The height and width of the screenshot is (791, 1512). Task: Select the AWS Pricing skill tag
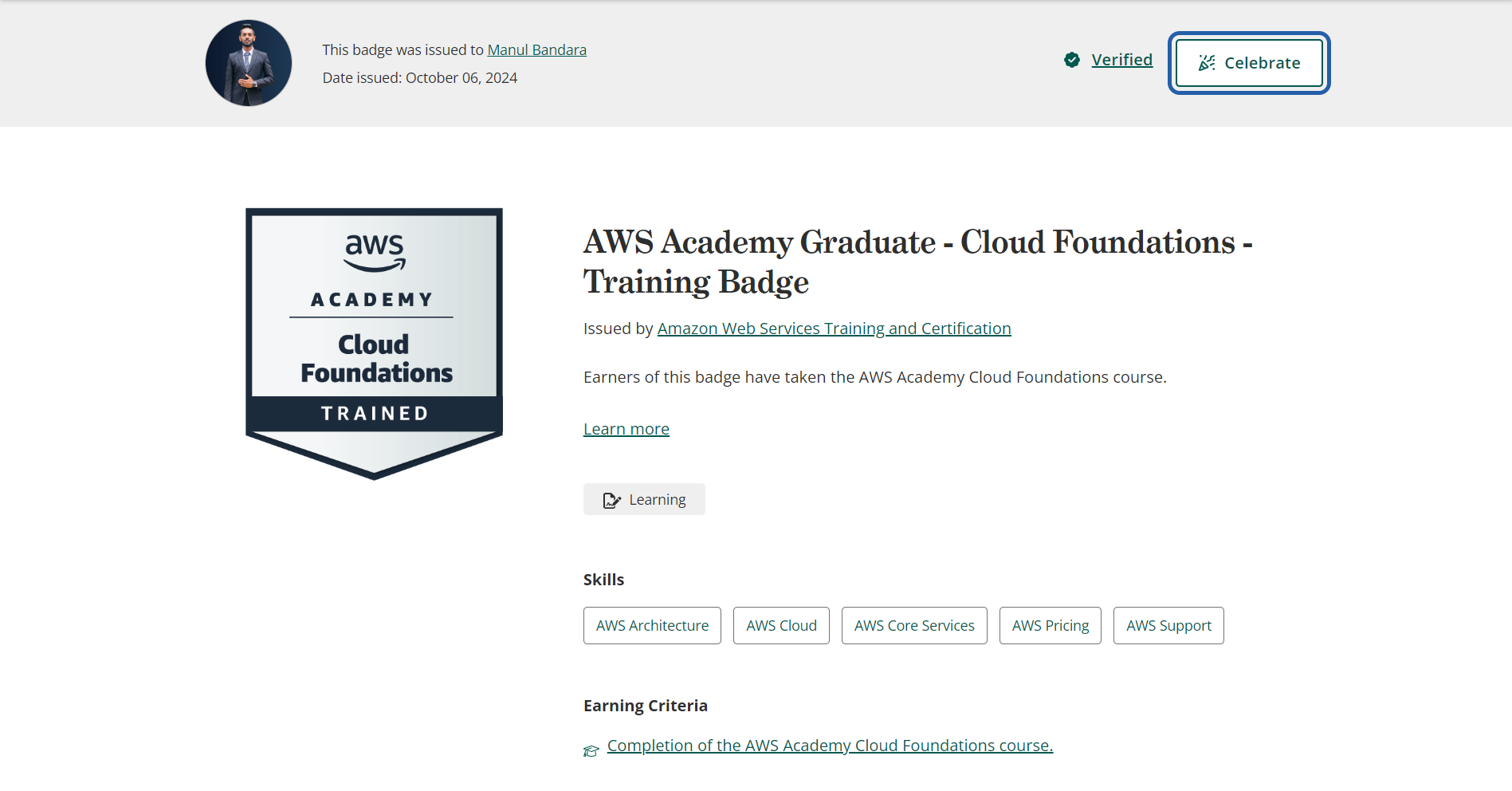click(1050, 625)
